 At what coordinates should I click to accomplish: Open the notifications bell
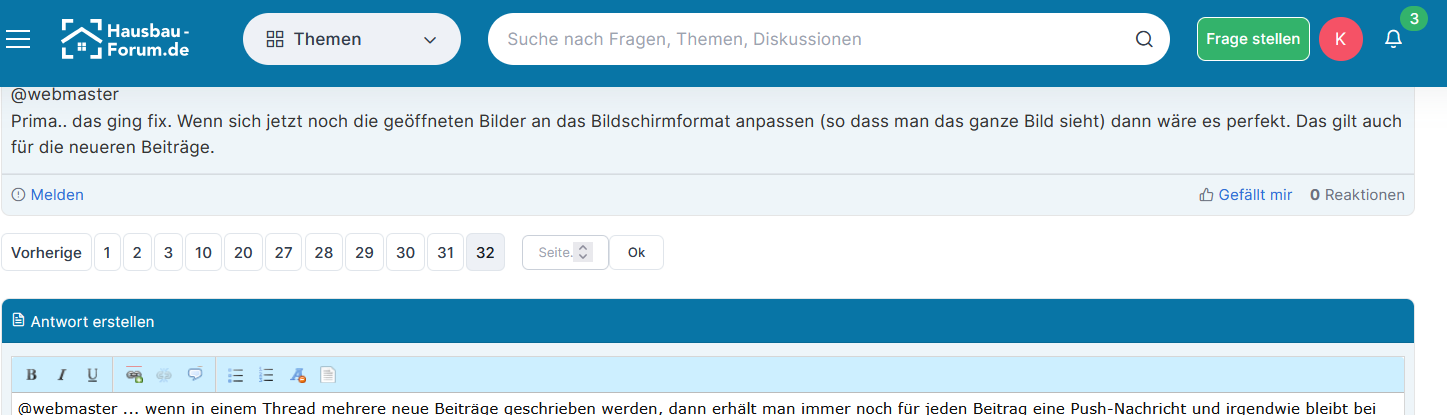pos(1393,39)
